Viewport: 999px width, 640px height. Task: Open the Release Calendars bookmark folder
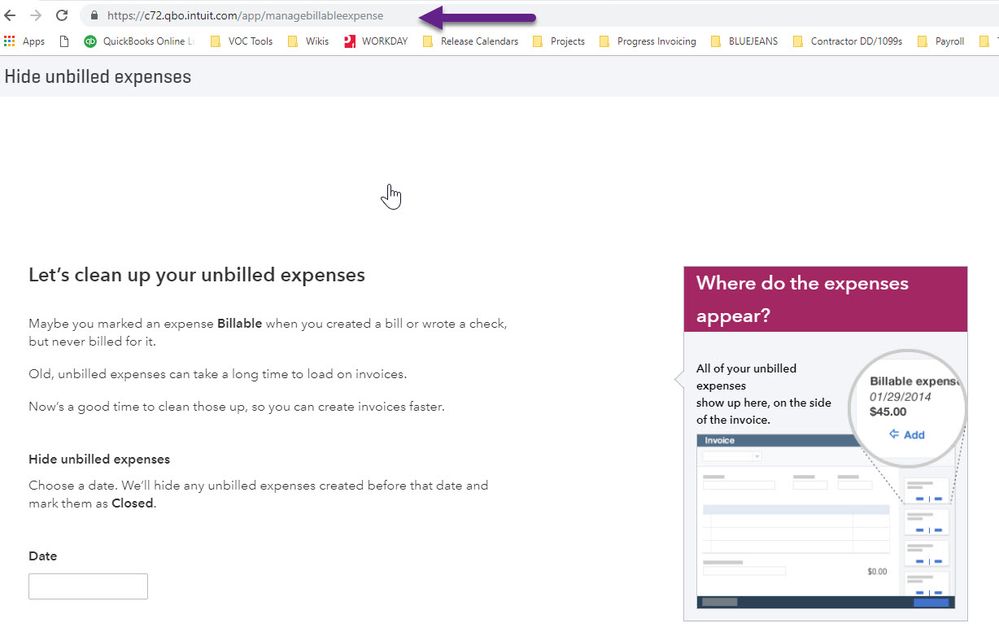[x=470, y=41]
